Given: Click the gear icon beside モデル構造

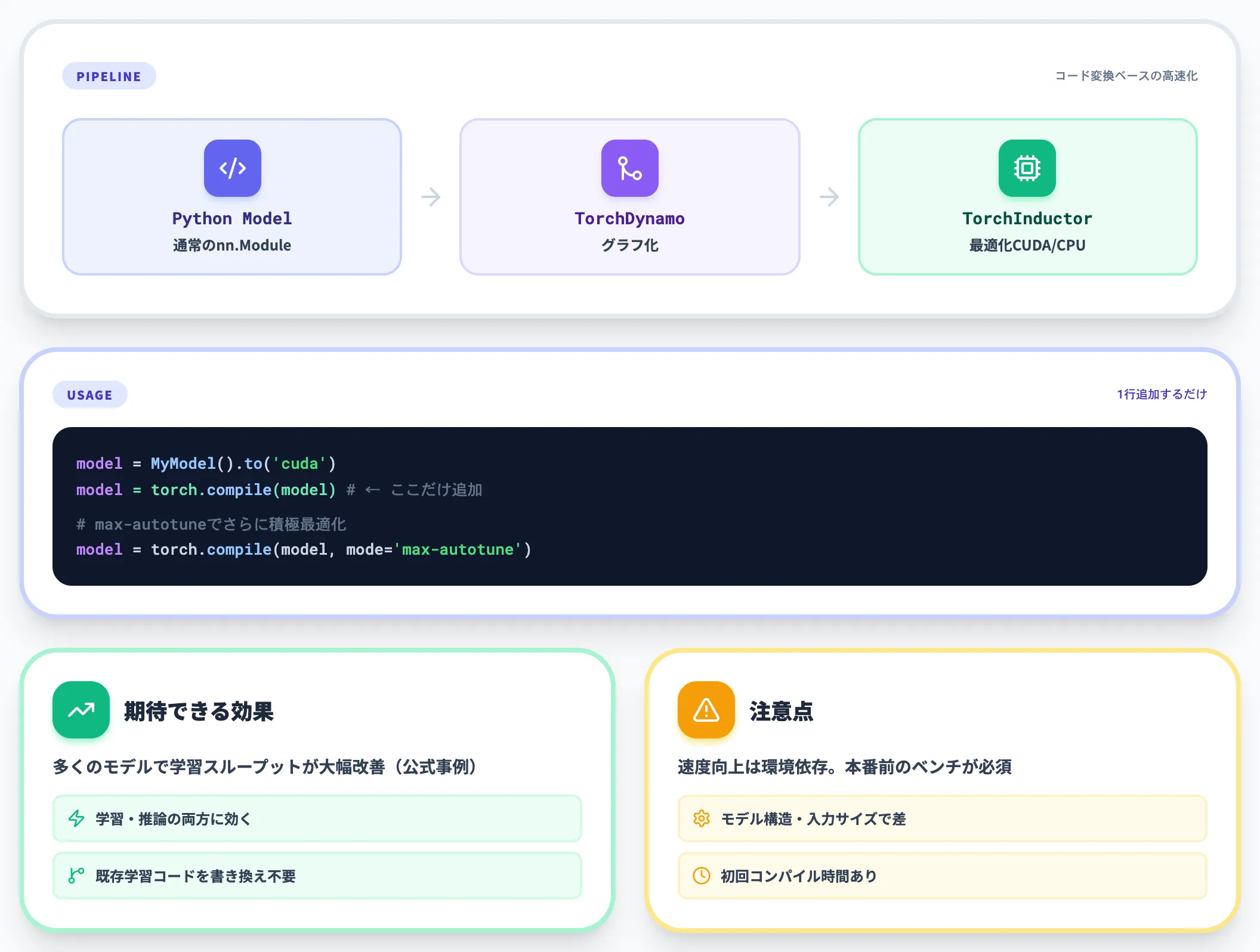Looking at the screenshot, I should (702, 818).
